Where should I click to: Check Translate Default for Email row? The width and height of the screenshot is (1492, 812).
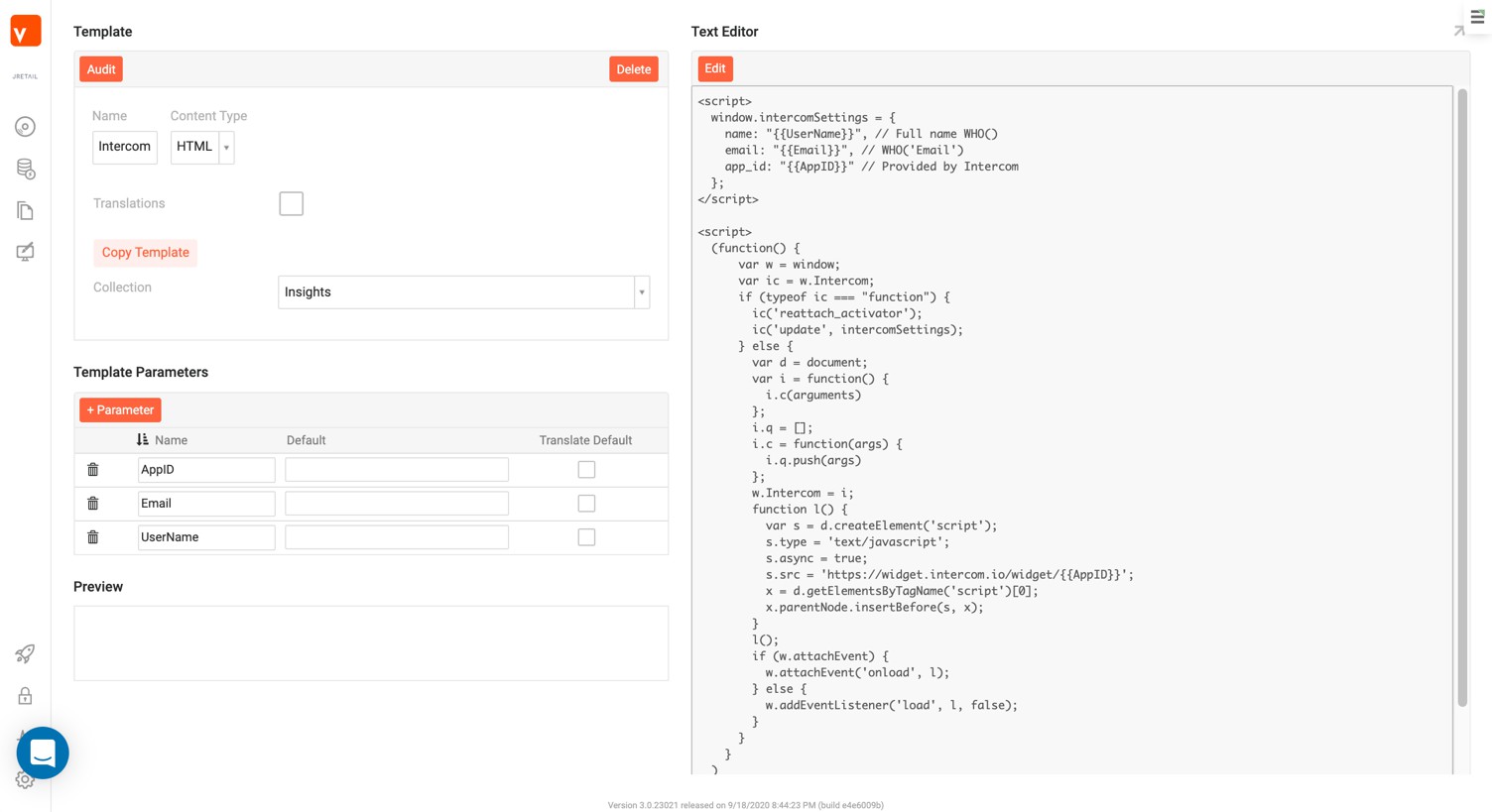click(x=586, y=504)
